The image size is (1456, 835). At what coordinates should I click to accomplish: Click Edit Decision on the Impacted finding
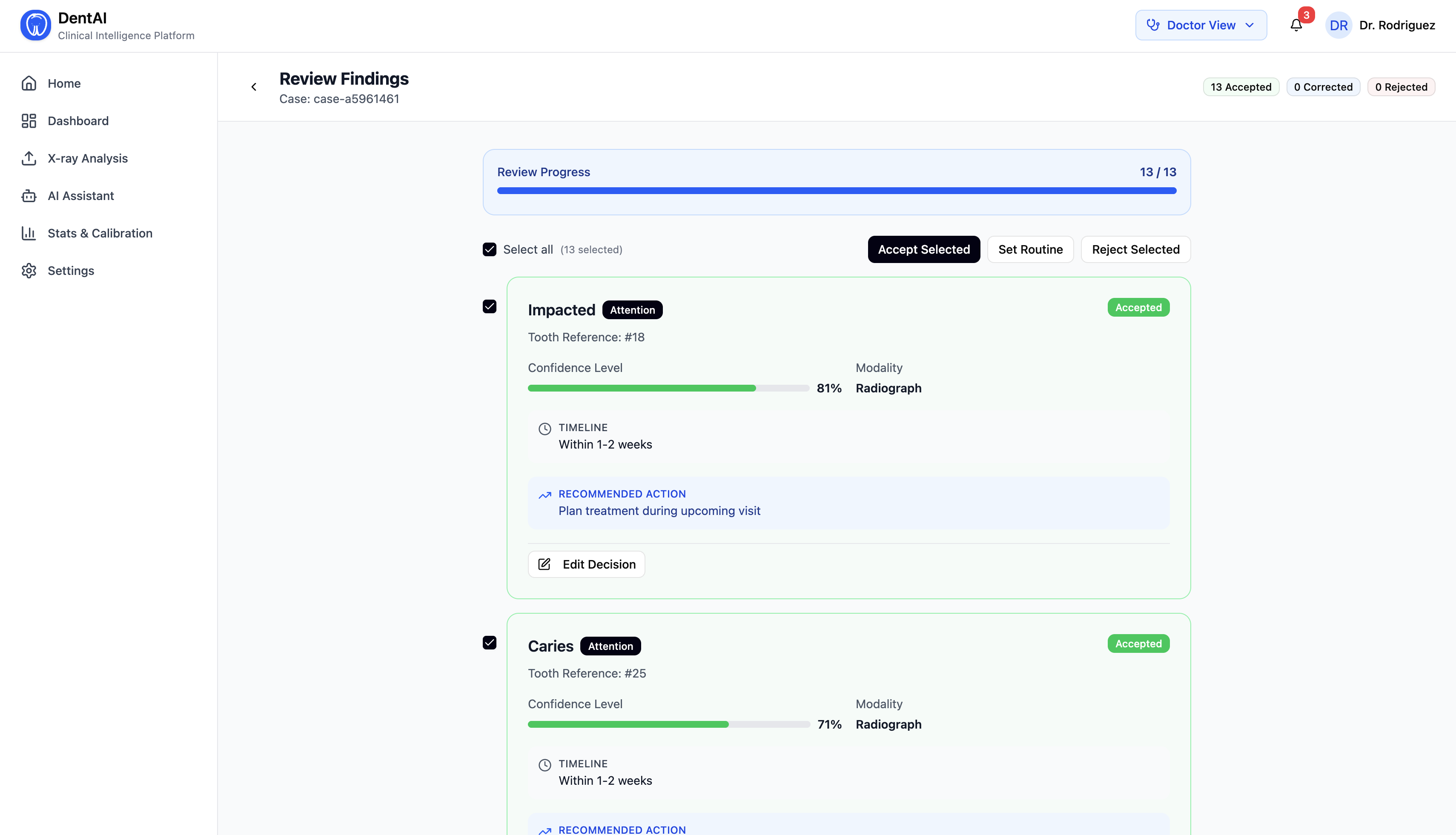click(586, 564)
